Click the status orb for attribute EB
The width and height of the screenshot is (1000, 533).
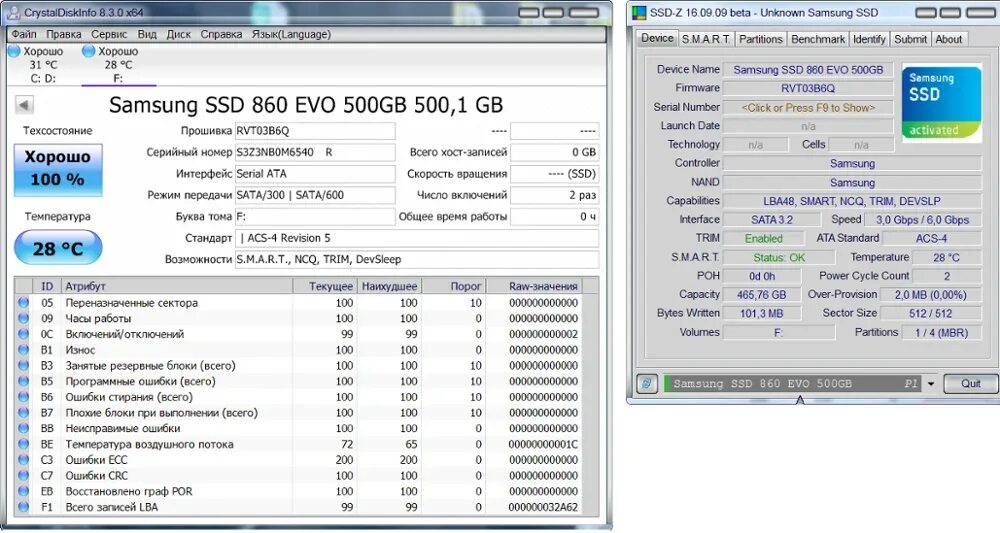(24, 491)
